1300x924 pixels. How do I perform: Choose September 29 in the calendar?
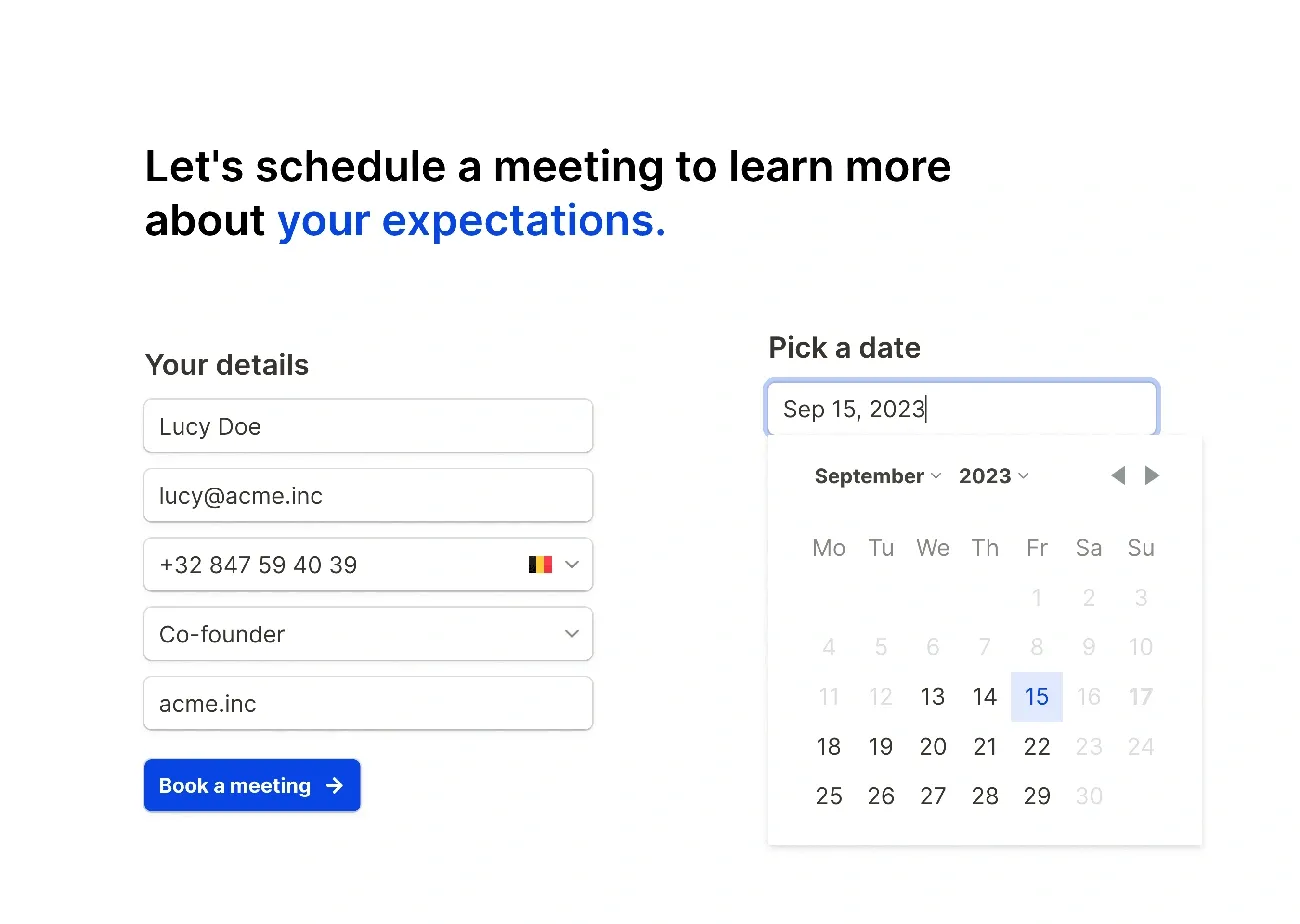pos(1037,796)
